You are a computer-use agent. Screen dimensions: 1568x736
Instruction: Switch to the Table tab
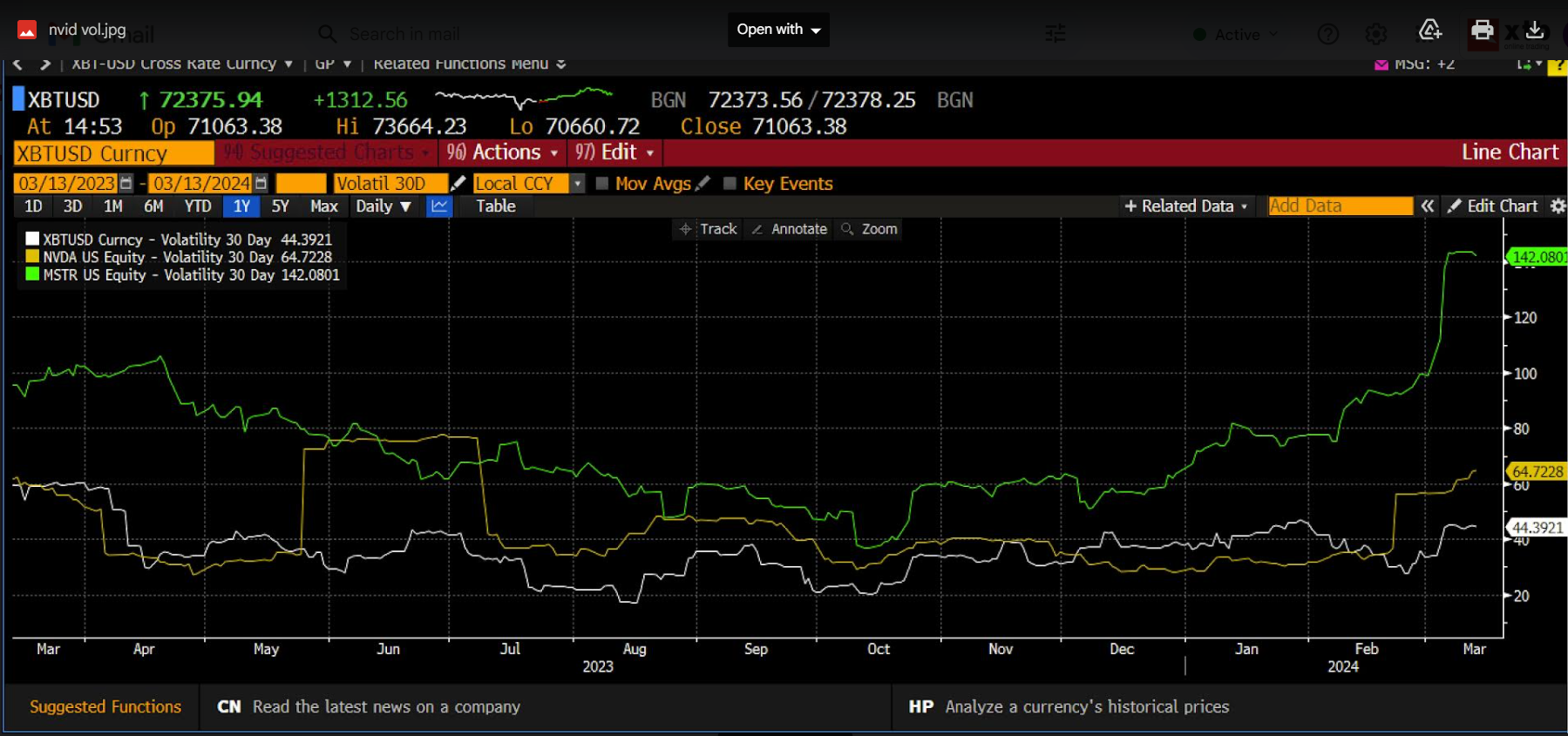tap(495, 206)
